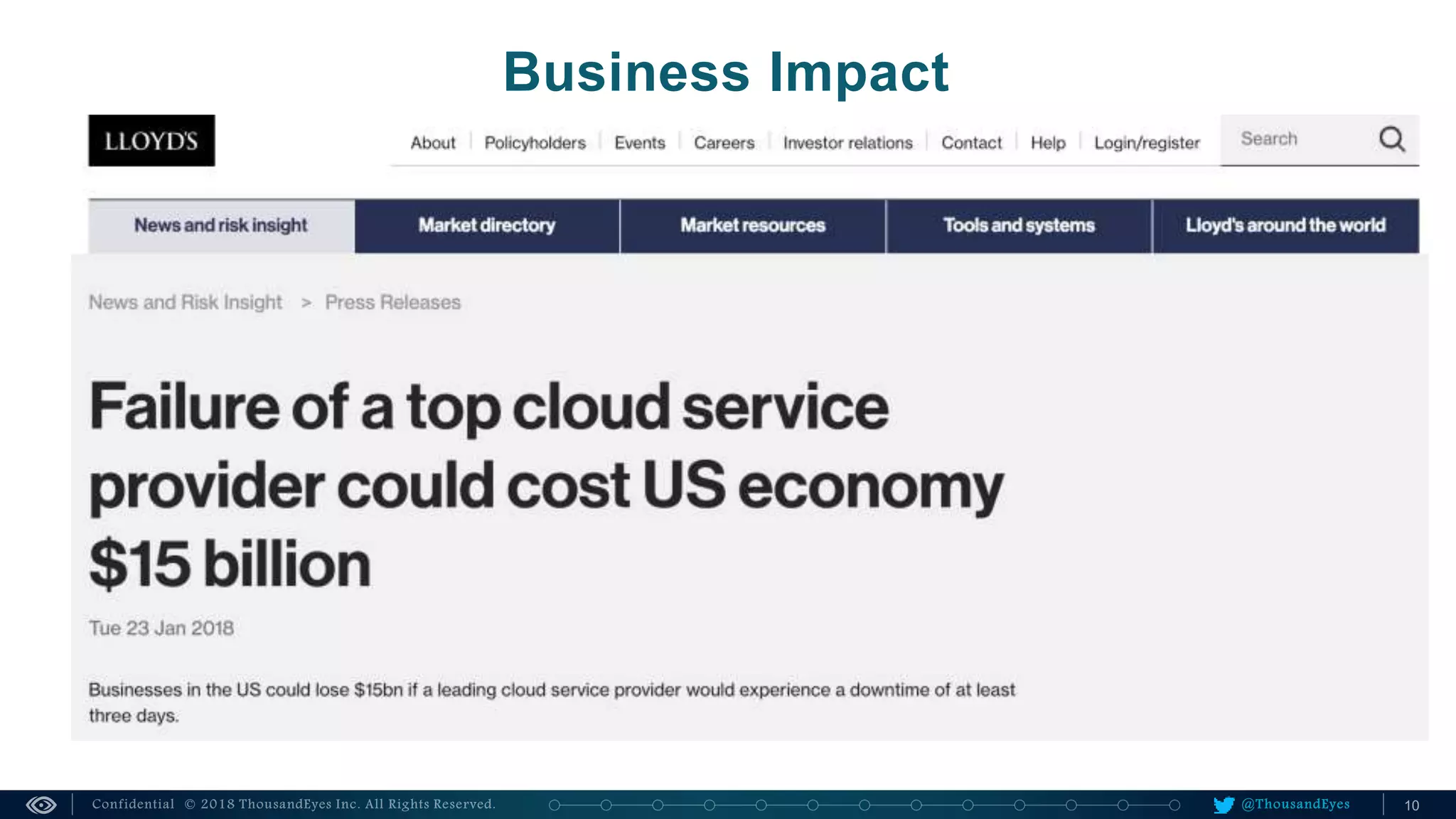Viewport: 1456px width, 819px height.
Task: Select the News and risk insight tab
Action: 221,226
